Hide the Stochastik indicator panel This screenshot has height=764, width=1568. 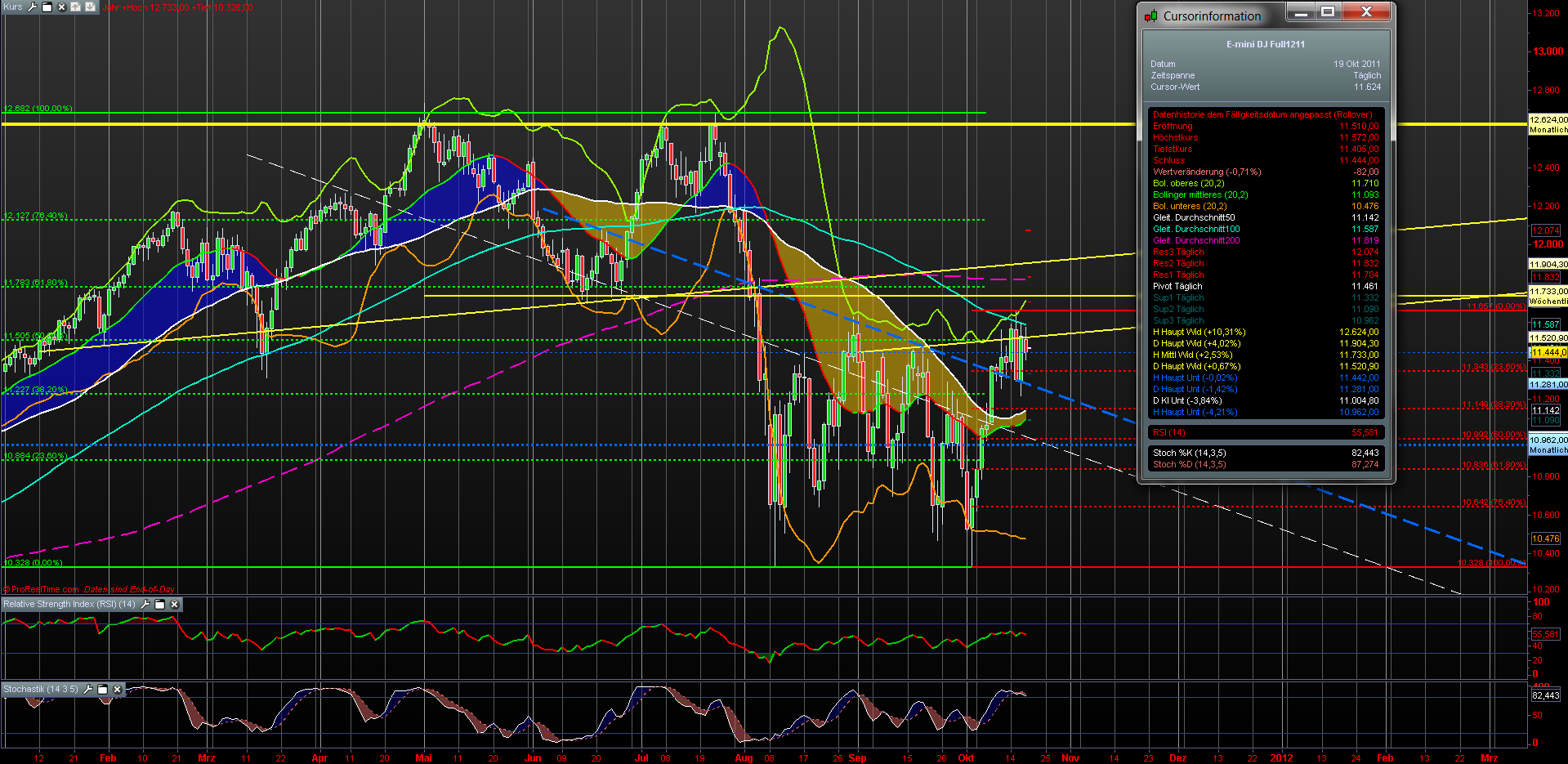coord(117,690)
